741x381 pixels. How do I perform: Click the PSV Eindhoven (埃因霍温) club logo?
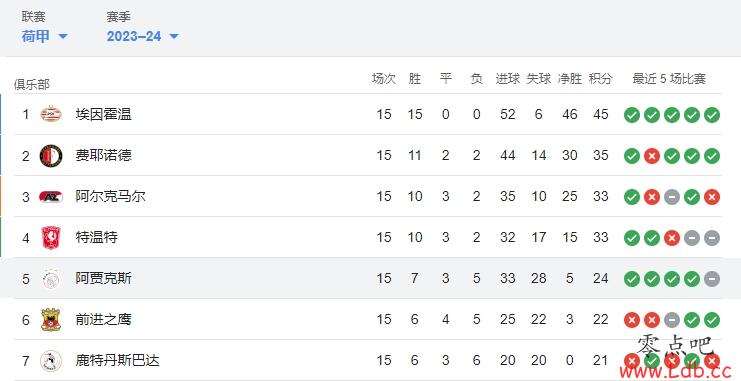coord(51,114)
